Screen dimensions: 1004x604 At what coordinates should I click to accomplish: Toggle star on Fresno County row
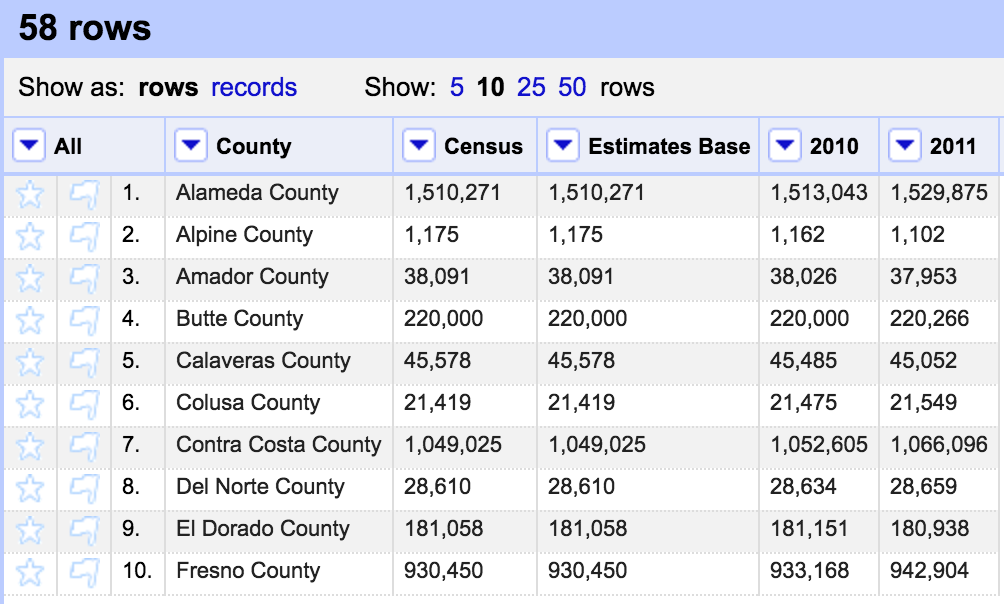(31, 572)
